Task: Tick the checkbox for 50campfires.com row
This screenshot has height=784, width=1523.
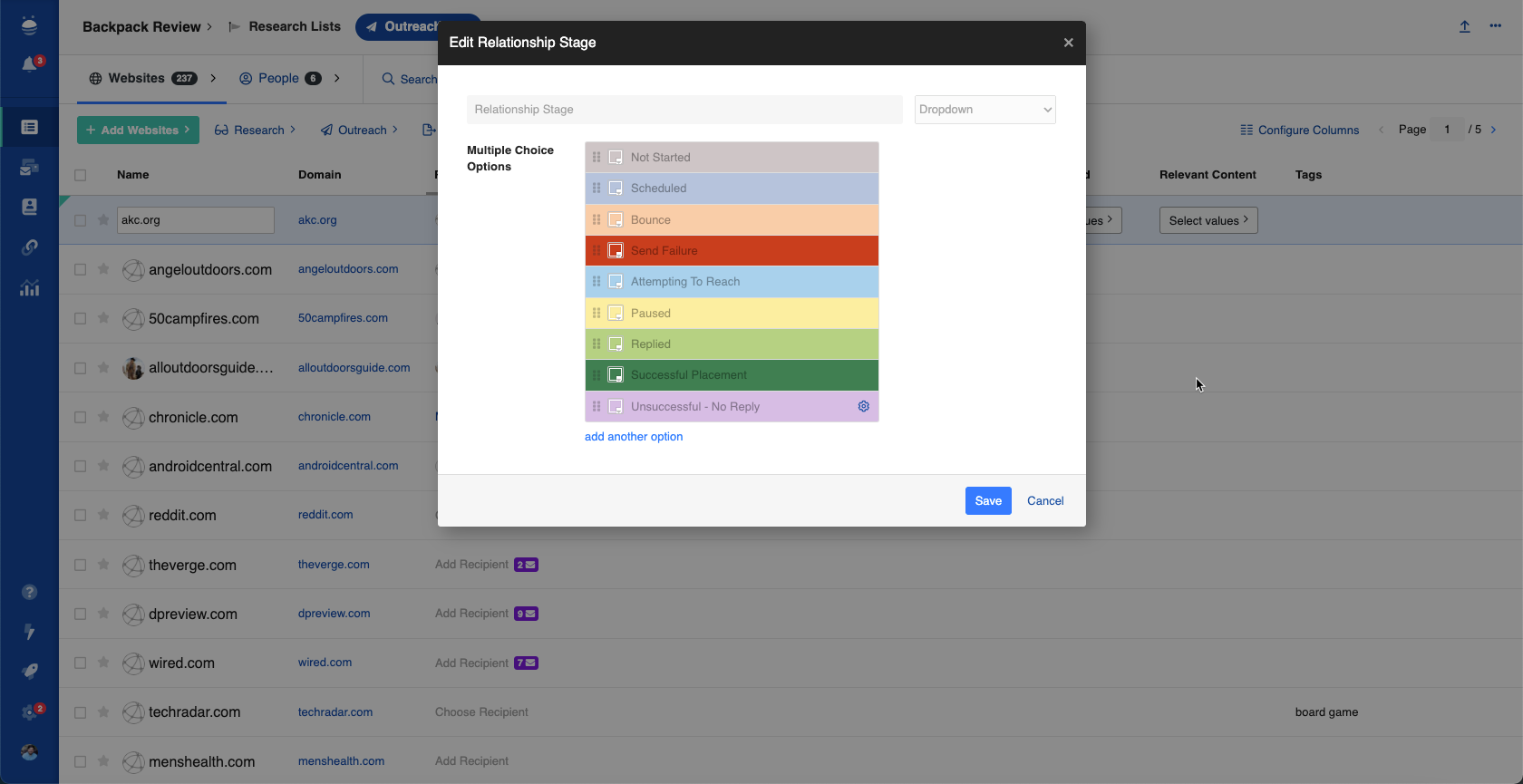Action: 81,319
